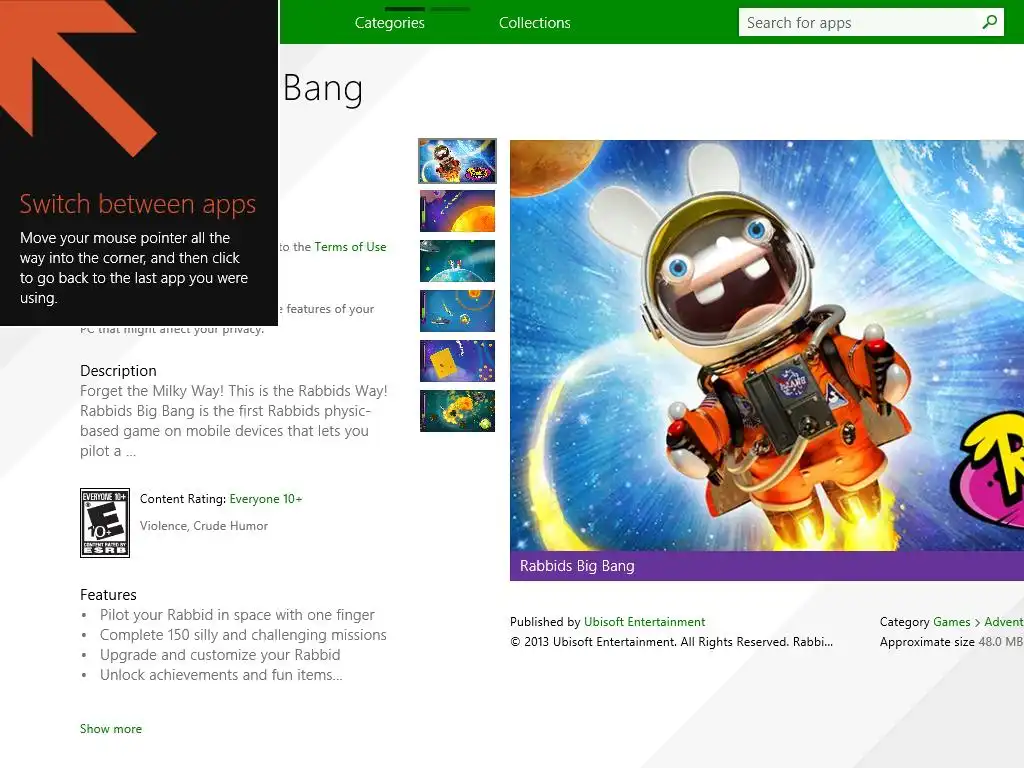
Task: Click Show more under Features
Action: click(110, 729)
